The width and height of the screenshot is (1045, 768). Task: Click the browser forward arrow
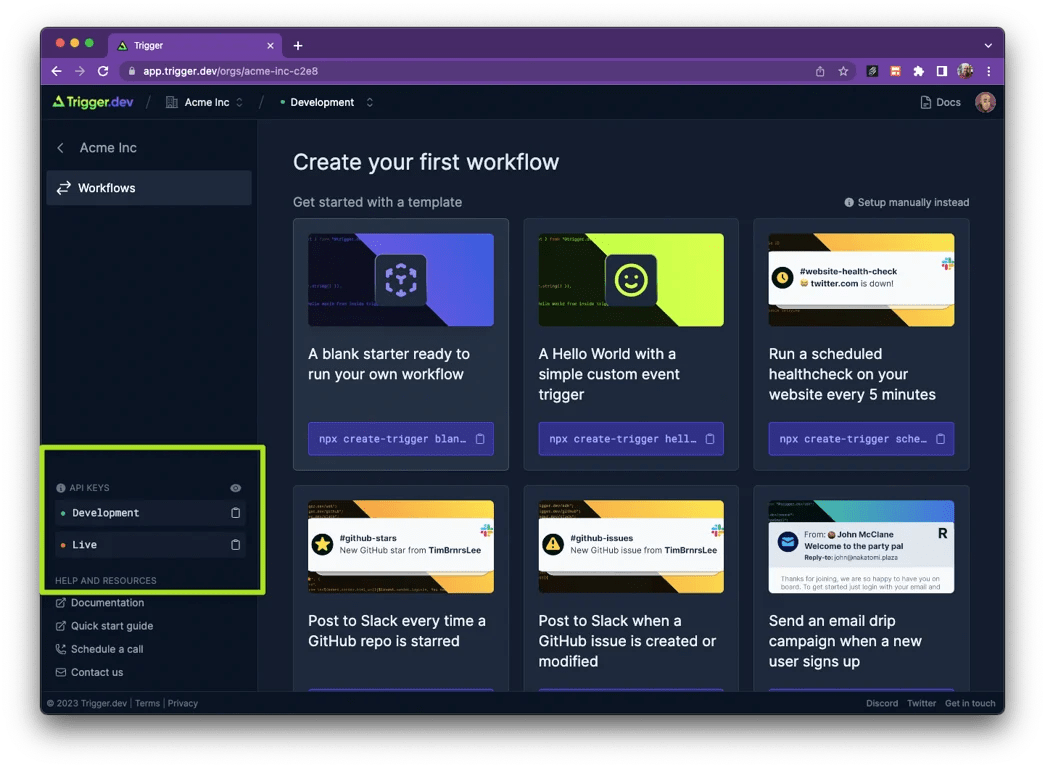coord(80,71)
